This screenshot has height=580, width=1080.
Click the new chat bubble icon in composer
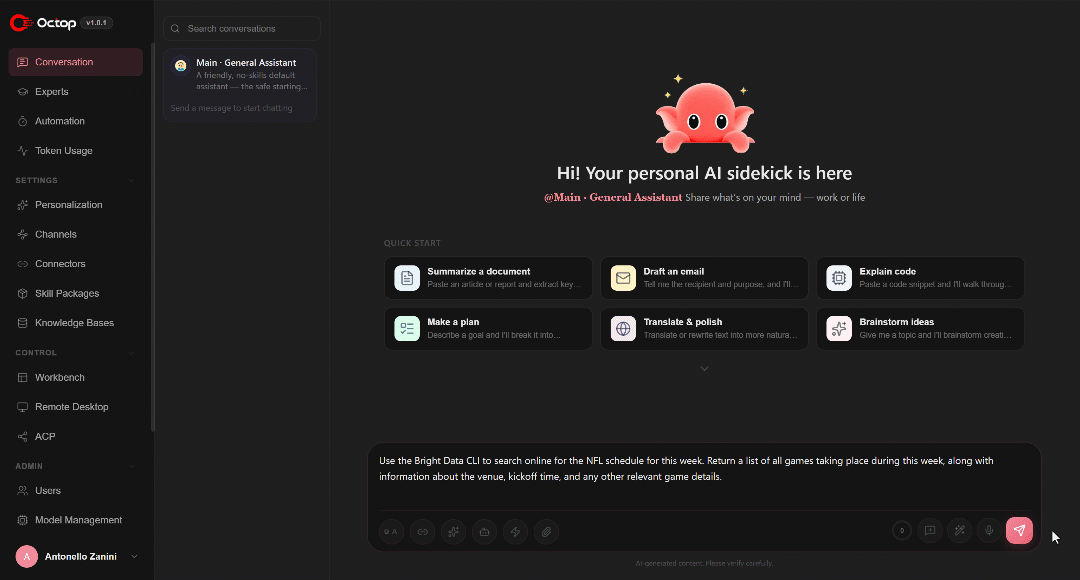click(x=930, y=530)
